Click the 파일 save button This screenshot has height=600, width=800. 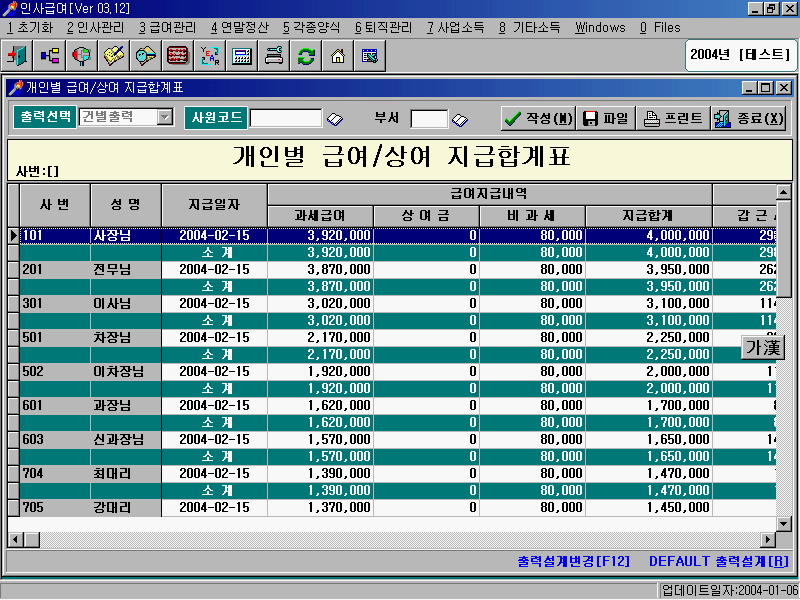tap(606, 118)
